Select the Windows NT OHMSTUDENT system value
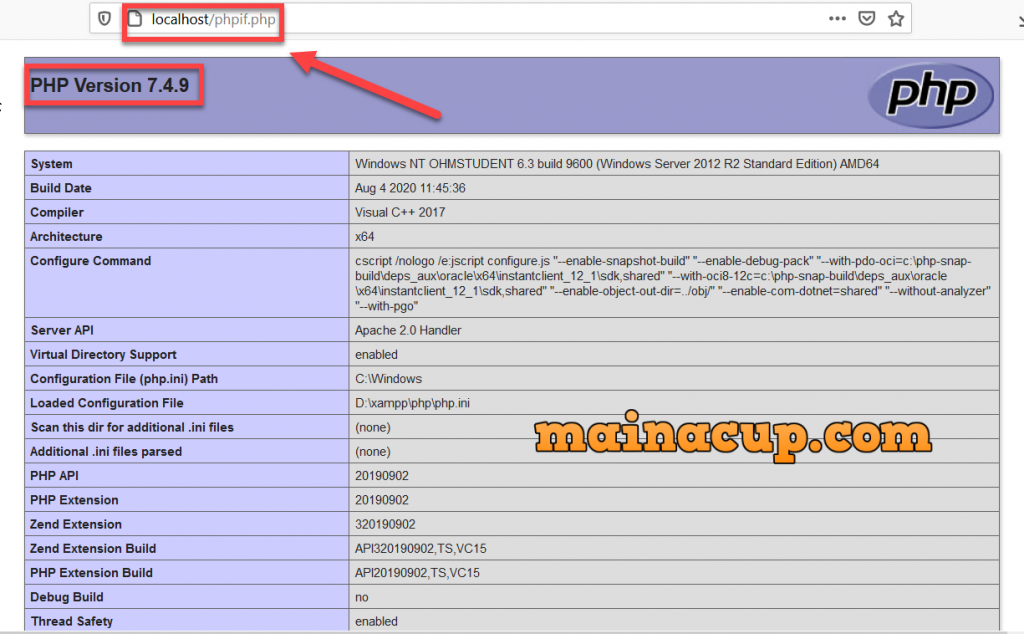 point(616,164)
